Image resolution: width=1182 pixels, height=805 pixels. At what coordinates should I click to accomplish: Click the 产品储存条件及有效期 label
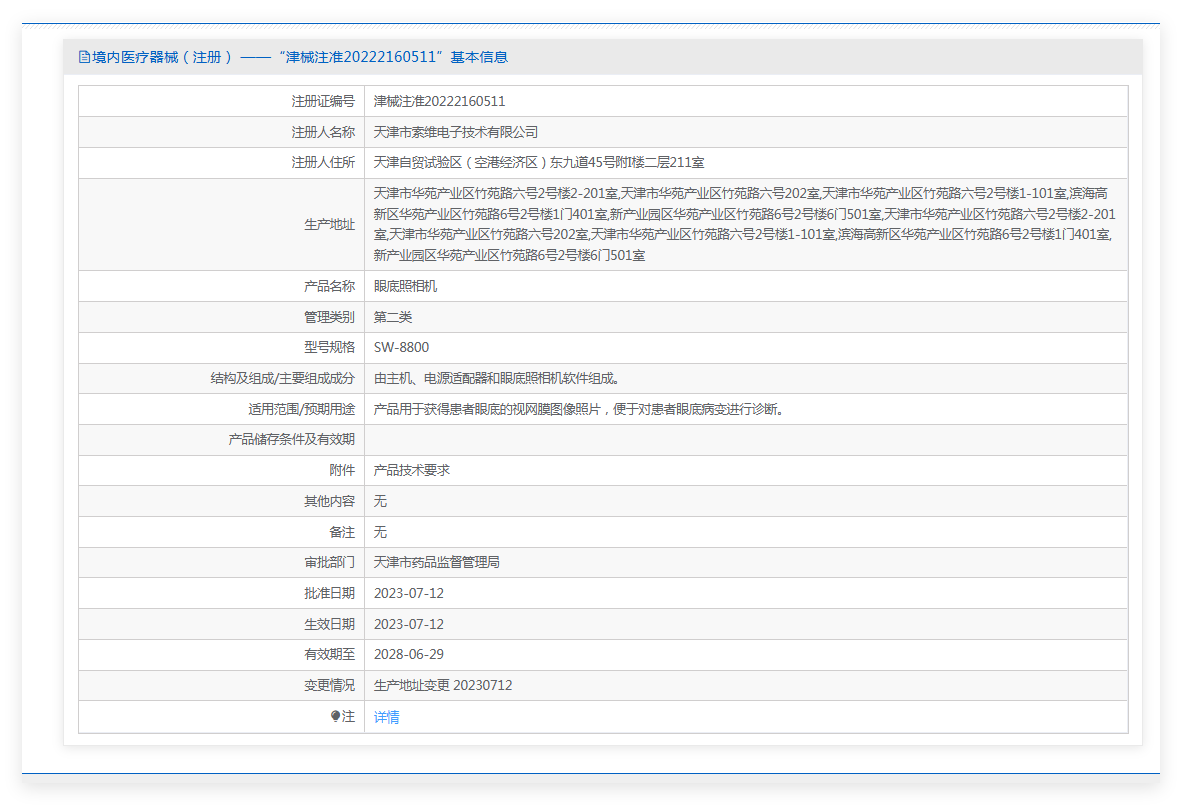[291, 439]
